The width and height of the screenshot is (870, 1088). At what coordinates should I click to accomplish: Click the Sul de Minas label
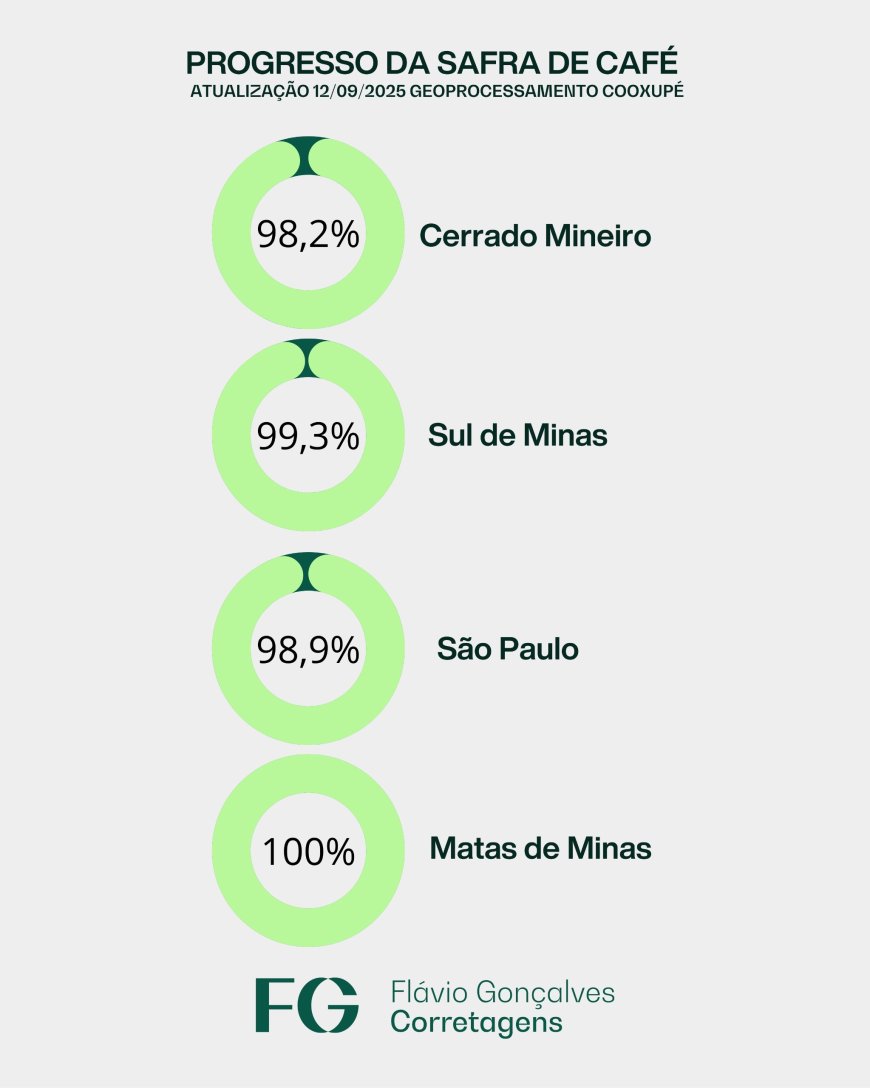click(518, 436)
